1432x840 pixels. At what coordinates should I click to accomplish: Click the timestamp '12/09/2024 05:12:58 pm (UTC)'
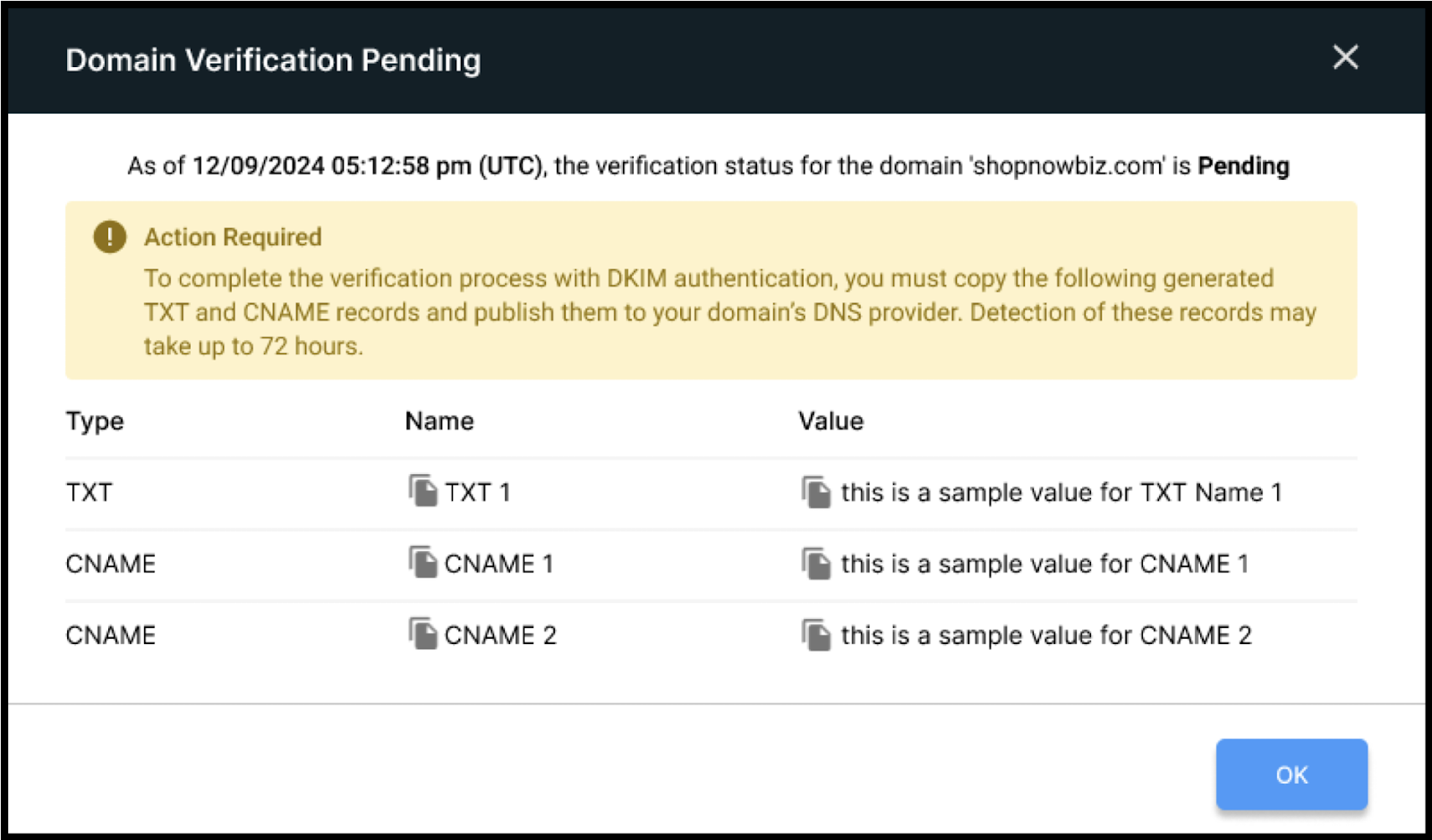(x=367, y=165)
